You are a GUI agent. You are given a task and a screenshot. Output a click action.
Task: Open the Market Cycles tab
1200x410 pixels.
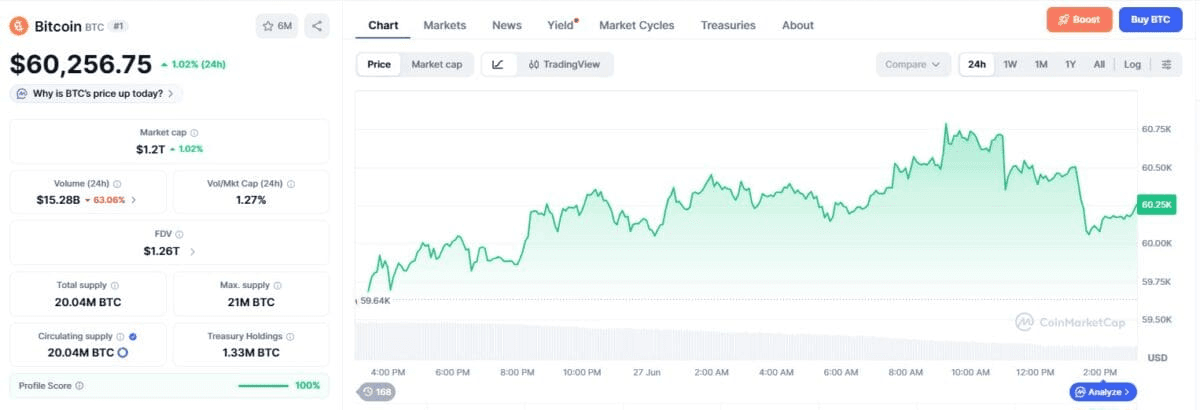pos(636,25)
